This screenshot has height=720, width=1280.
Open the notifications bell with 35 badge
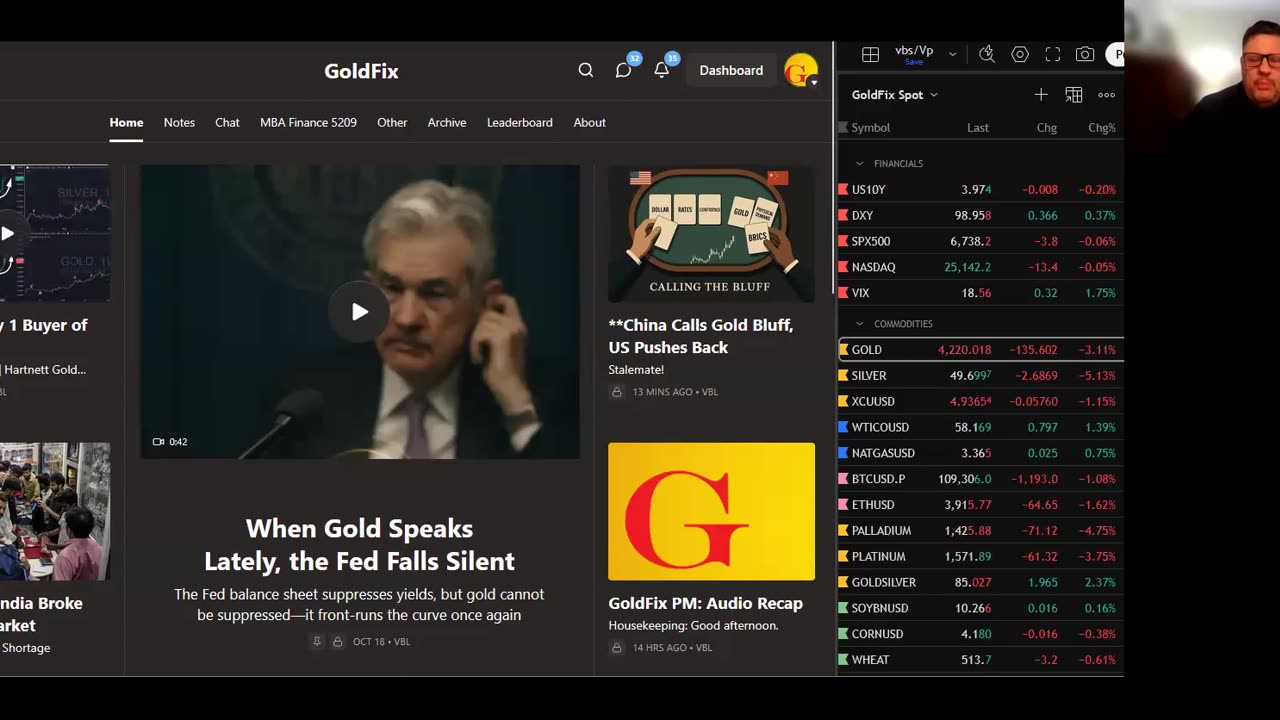662,70
